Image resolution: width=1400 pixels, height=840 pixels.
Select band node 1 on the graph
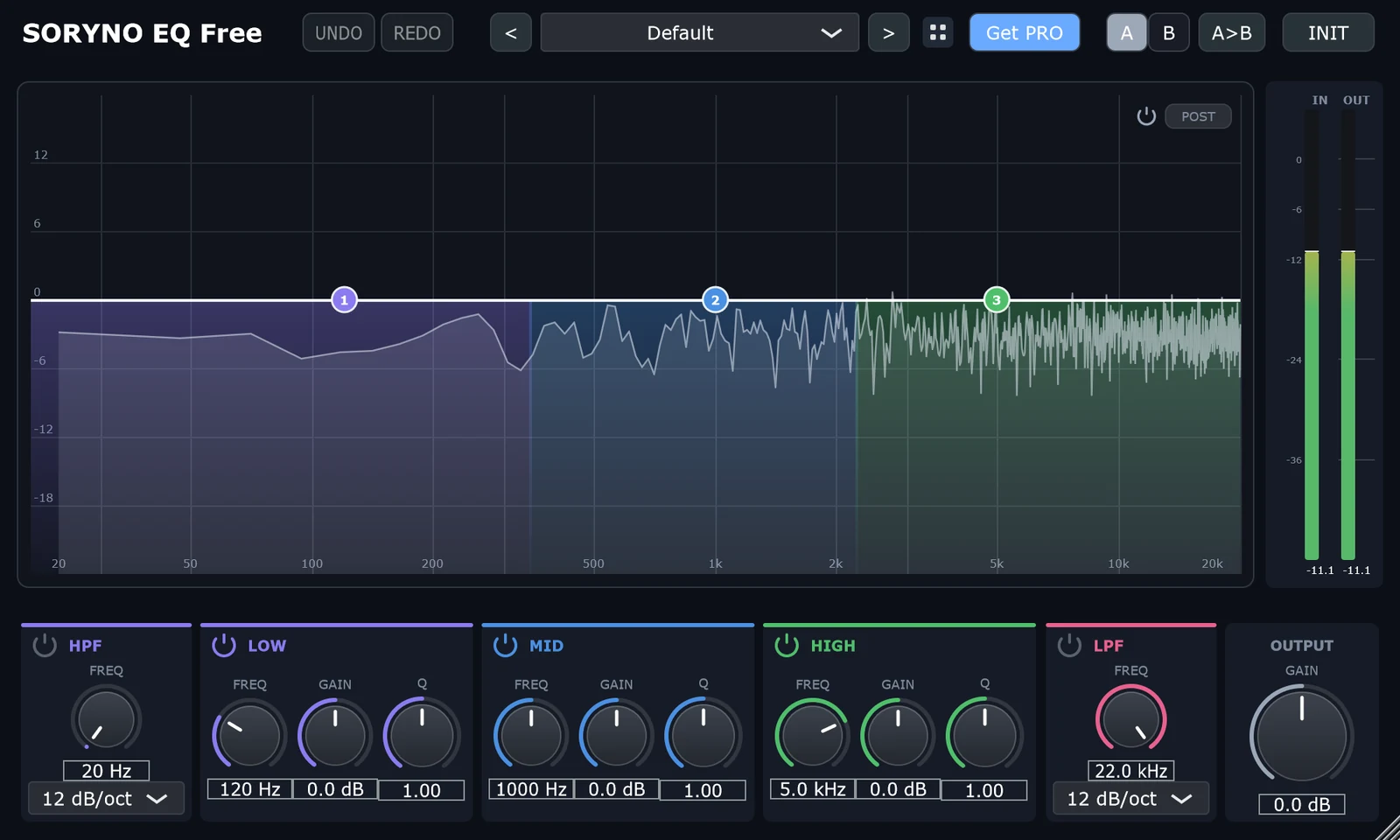344,300
